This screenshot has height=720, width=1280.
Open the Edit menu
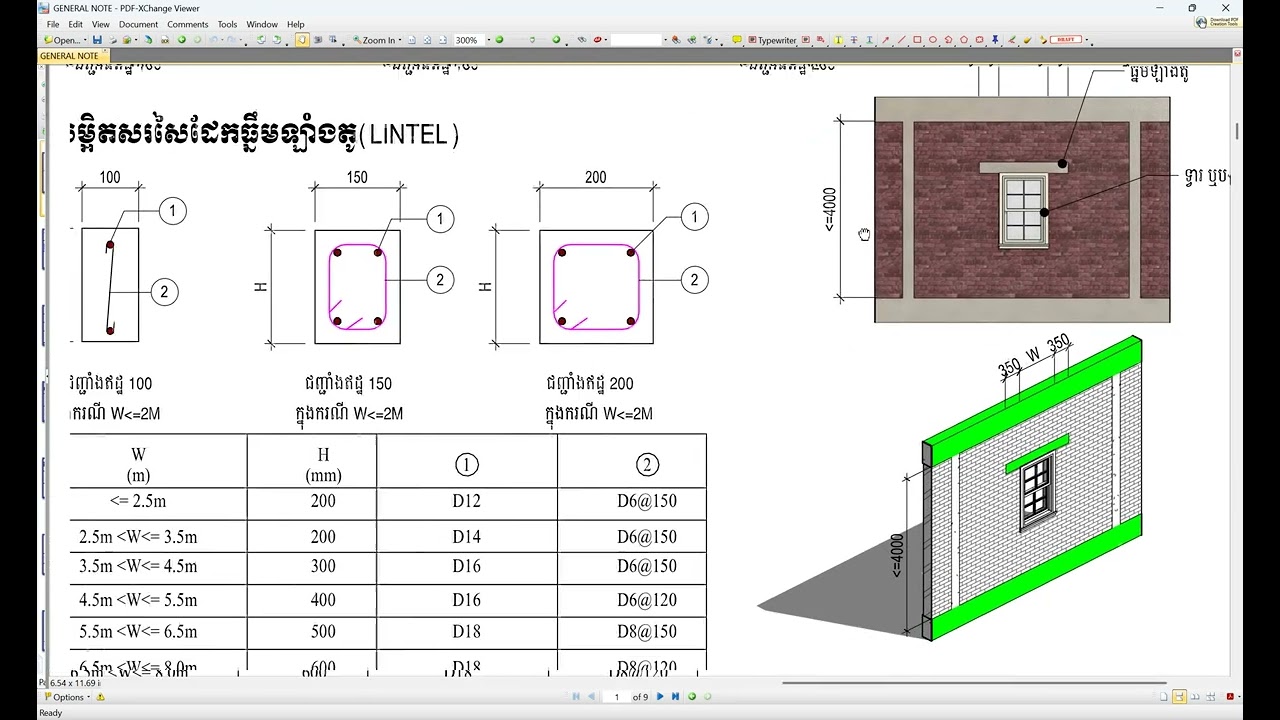(x=75, y=24)
